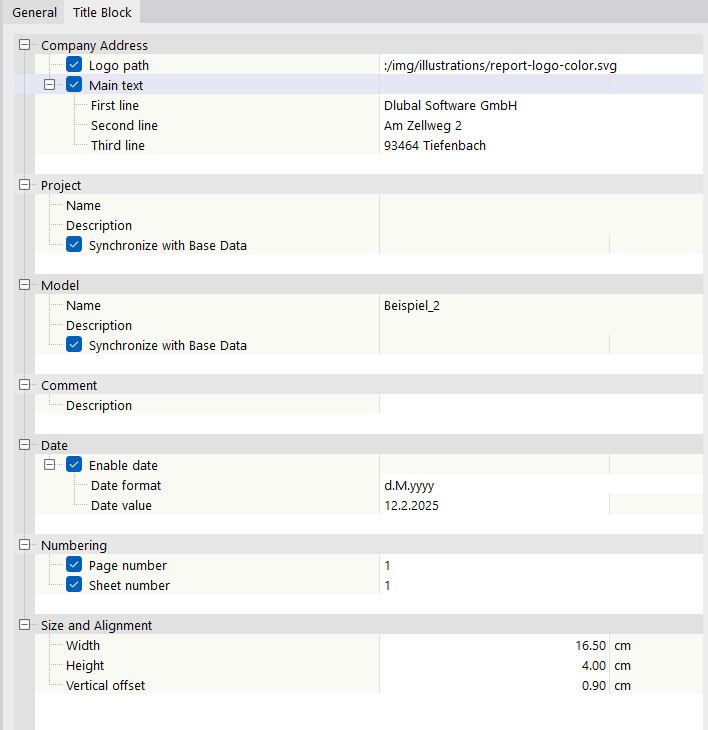
Task: Click the Date format value field
Action: click(540, 485)
